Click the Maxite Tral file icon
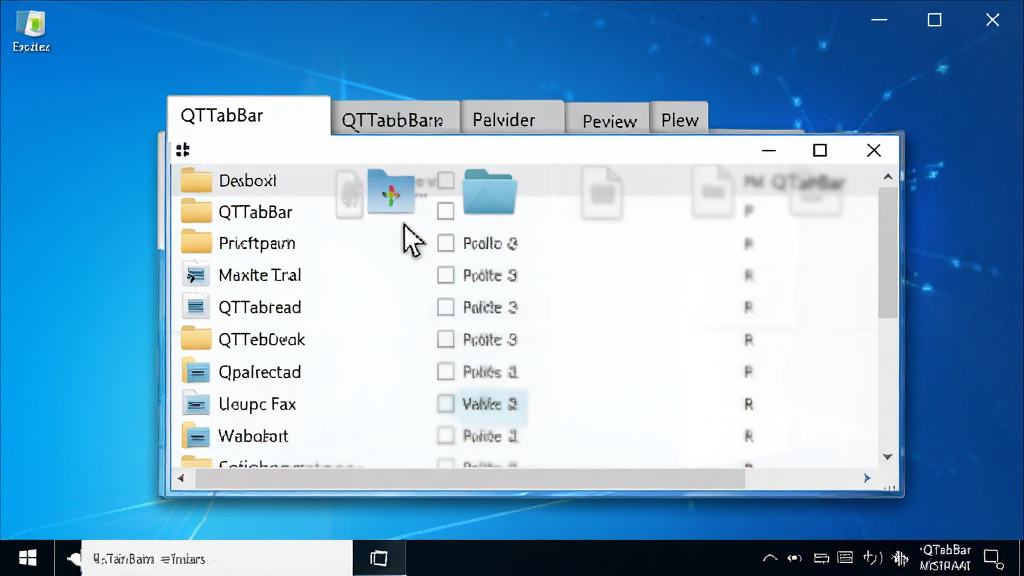This screenshot has height=576, width=1024. point(196,275)
